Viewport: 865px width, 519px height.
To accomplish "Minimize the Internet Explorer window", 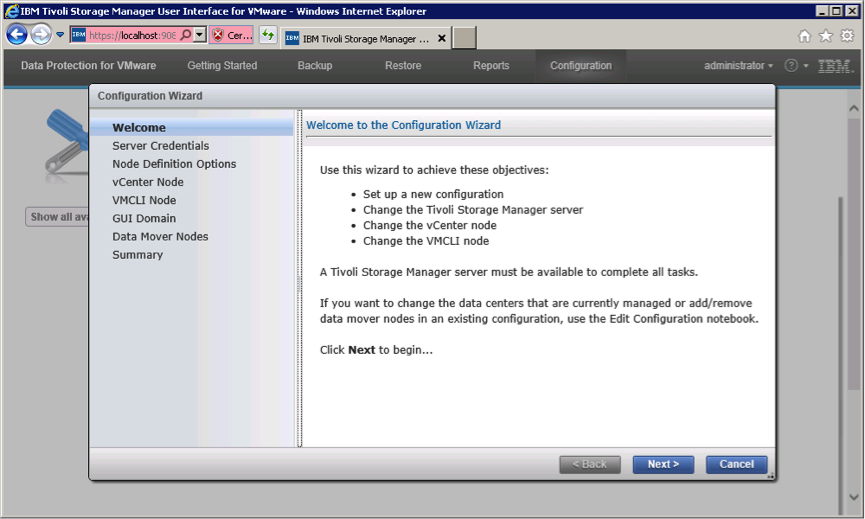I will [822, 10].
